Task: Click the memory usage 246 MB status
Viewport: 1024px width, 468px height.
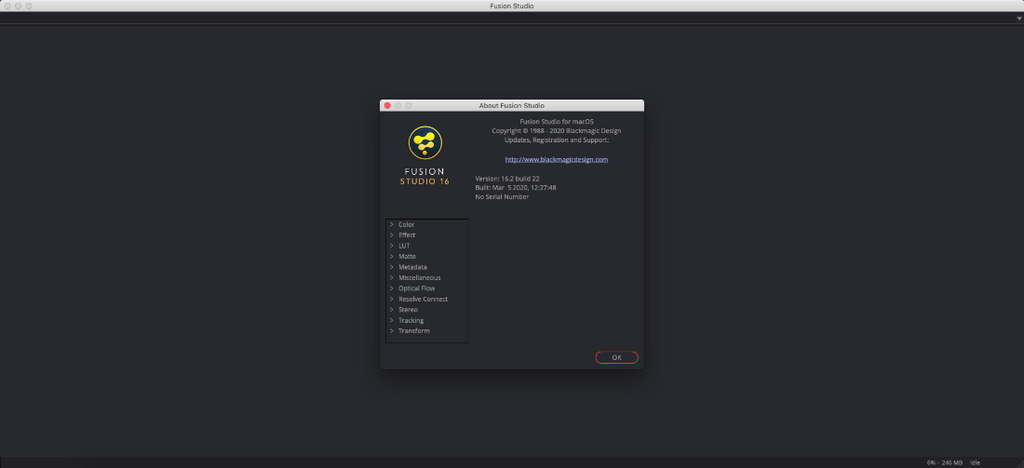Action: point(952,462)
